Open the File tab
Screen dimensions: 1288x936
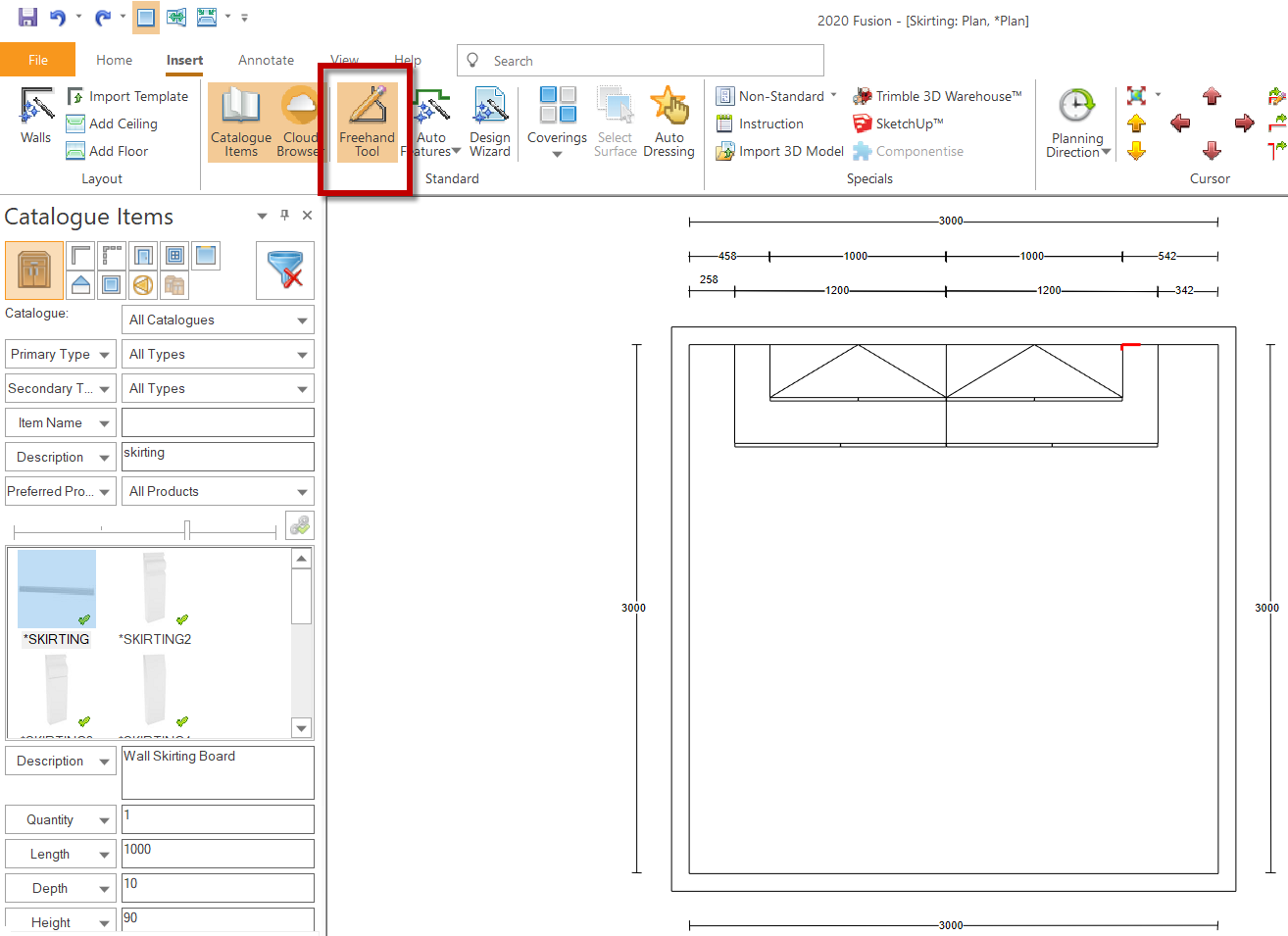[38, 60]
